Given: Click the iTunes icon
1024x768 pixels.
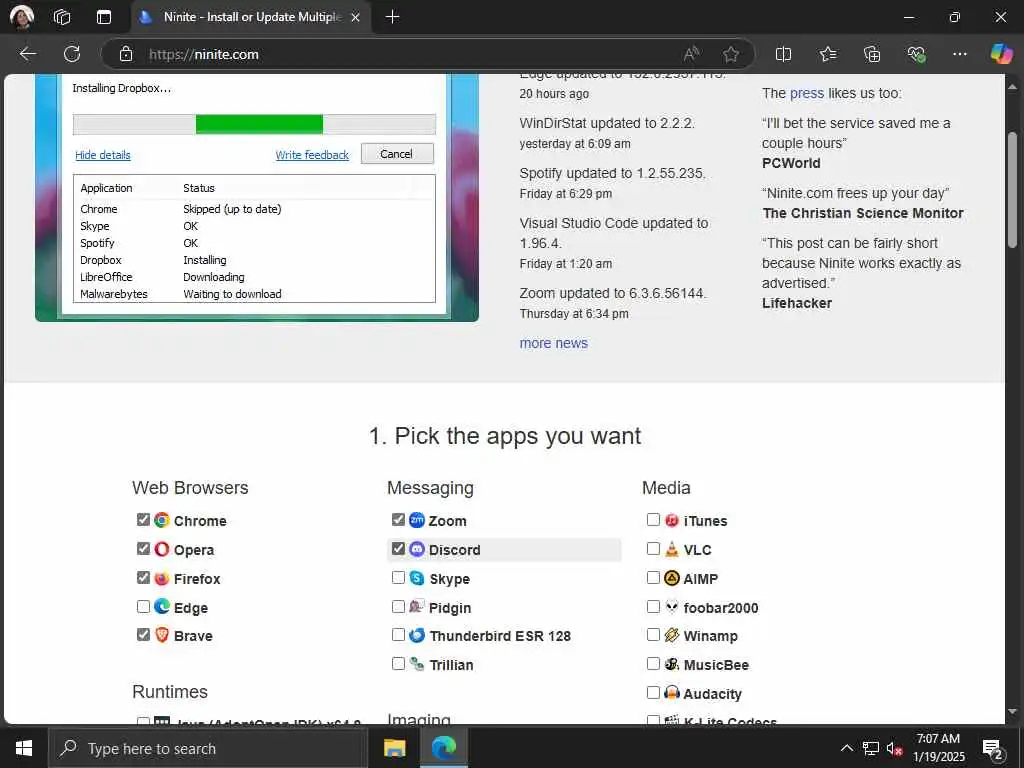Looking at the screenshot, I should 671,520.
